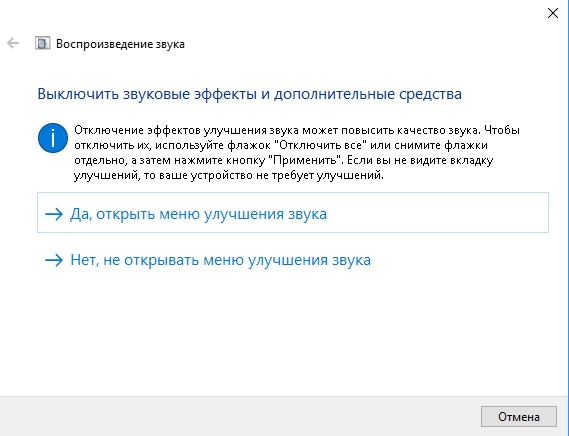Click the paragraph starting "Отключение эффектов улучшения"
The width and height of the screenshot is (569, 436).
click(x=297, y=152)
